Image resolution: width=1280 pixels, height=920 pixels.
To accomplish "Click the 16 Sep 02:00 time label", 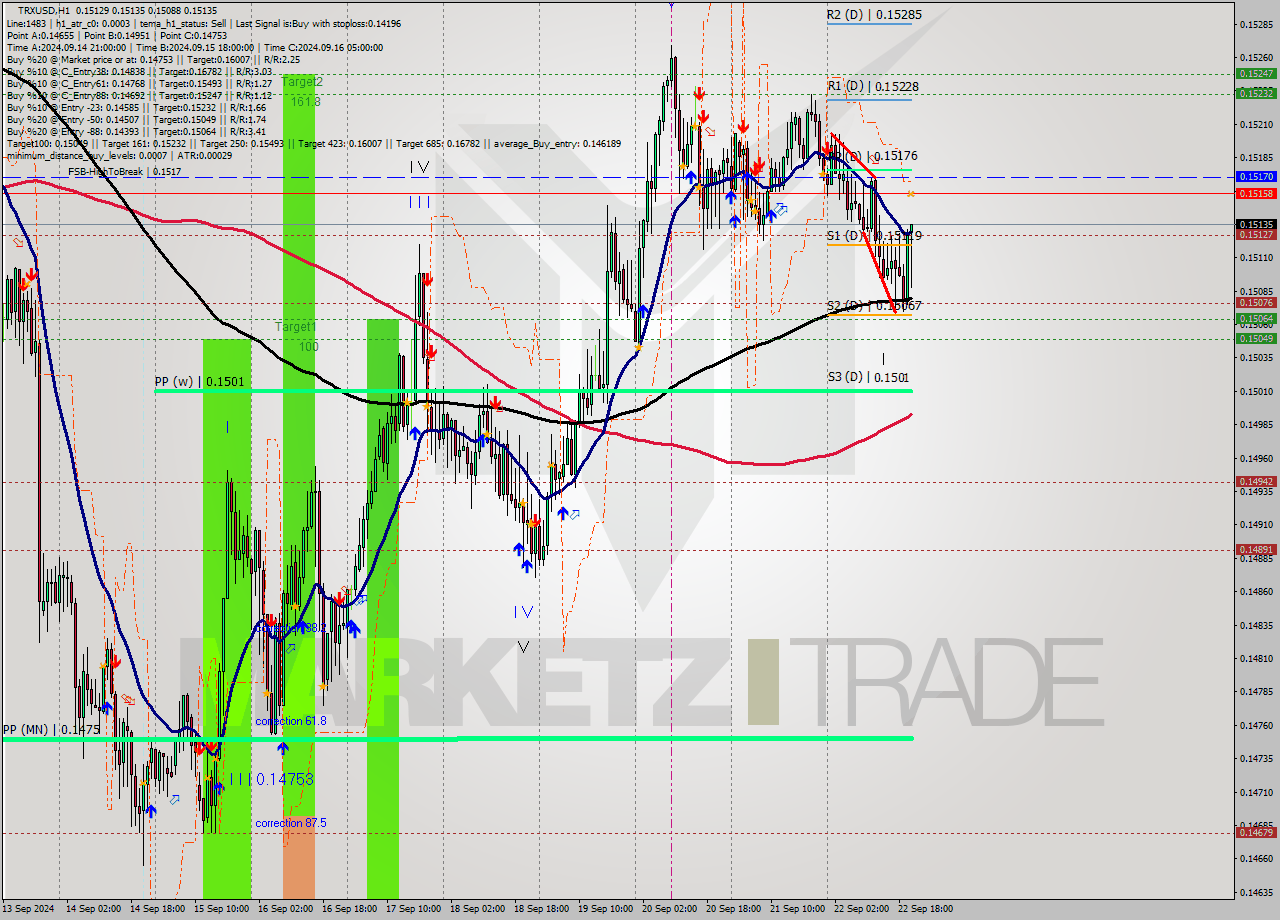I will click(286, 909).
